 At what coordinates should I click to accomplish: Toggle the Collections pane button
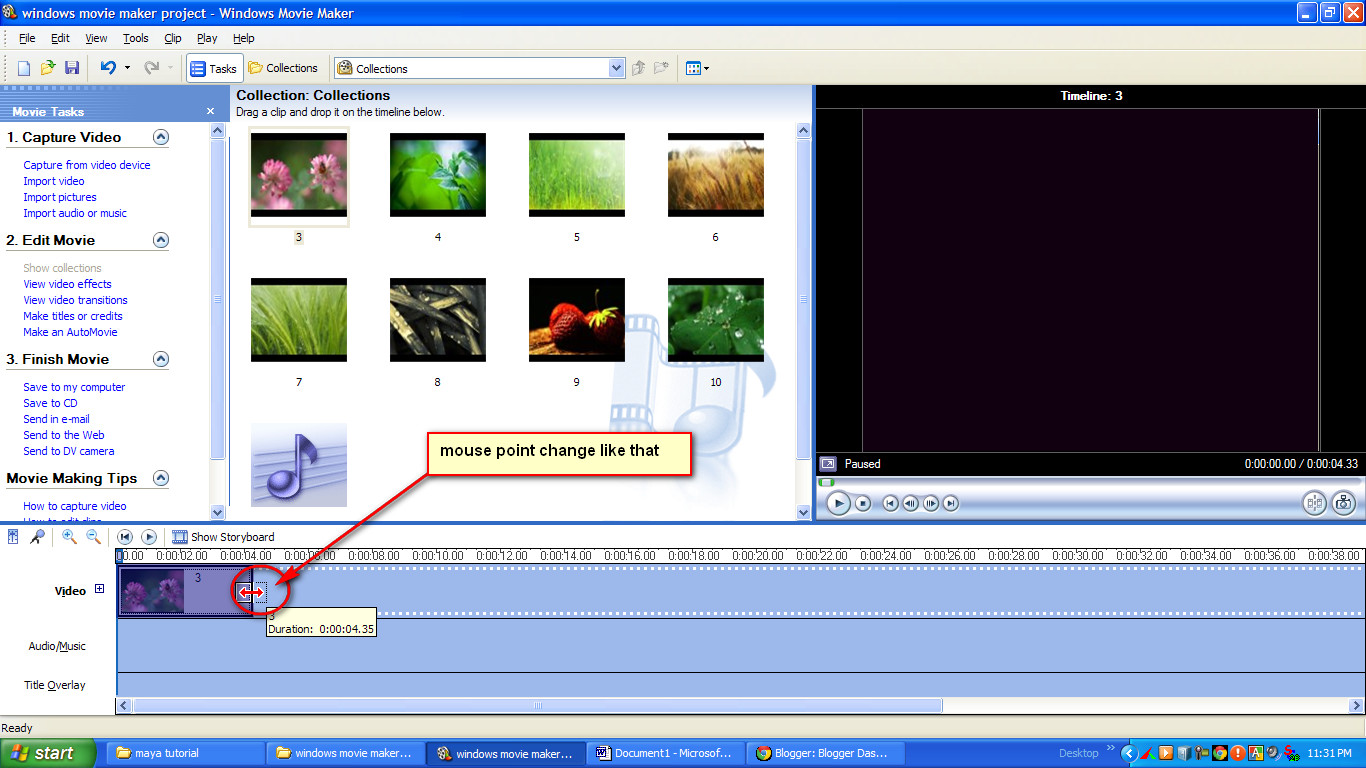click(283, 68)
